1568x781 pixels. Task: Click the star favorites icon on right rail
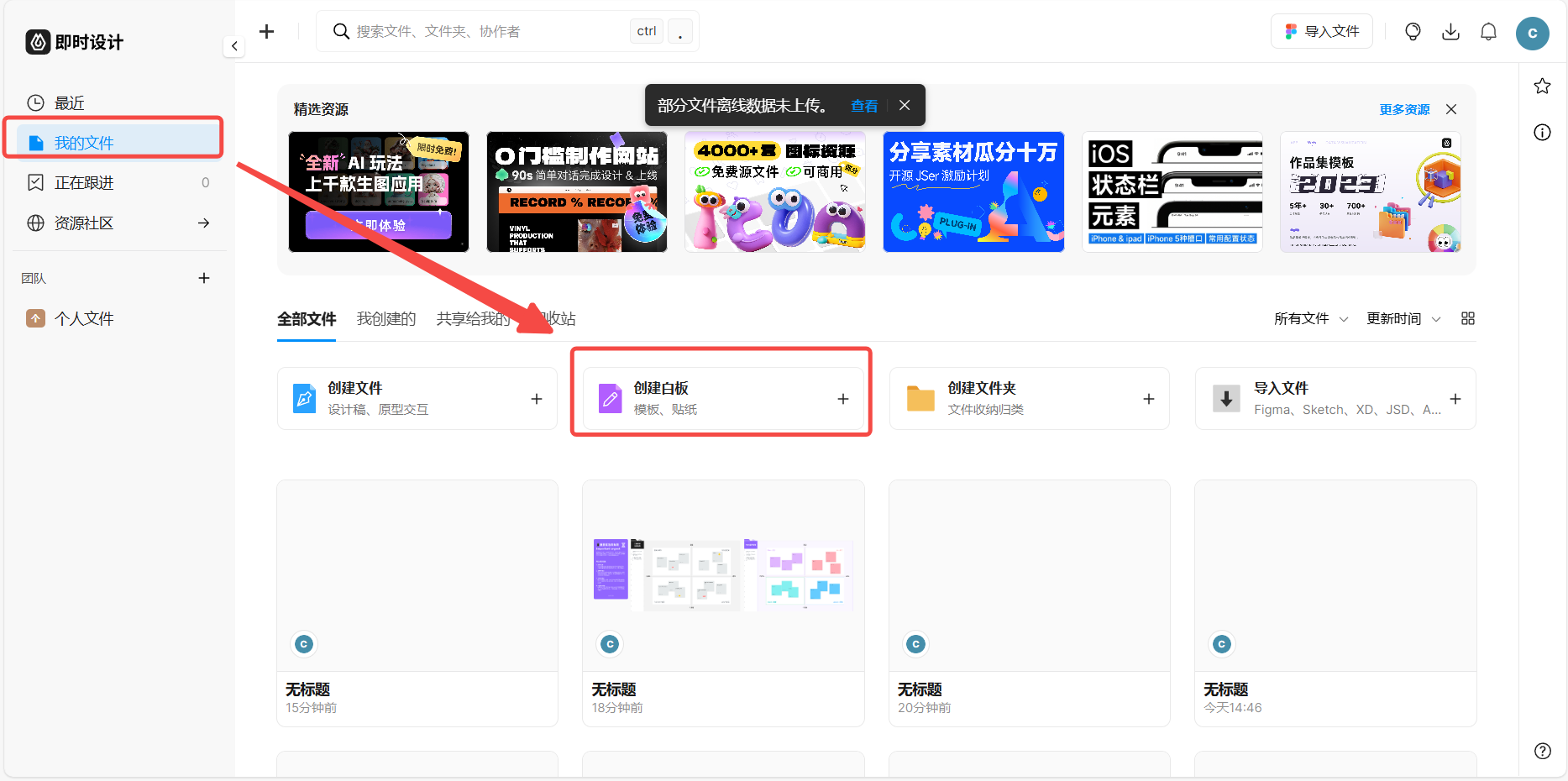point(1542,86)
